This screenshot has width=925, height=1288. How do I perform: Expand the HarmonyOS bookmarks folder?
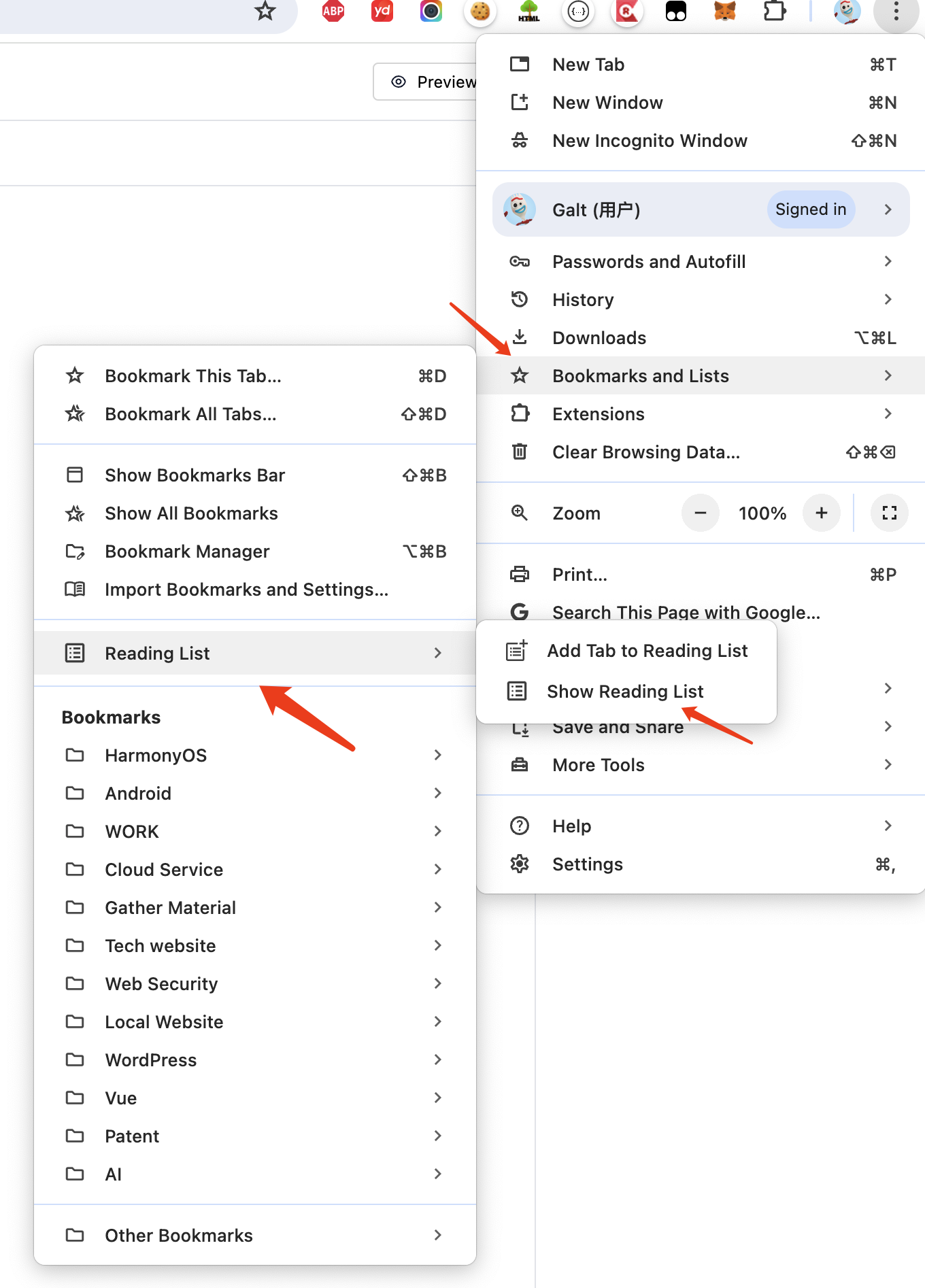pyautogui.click(x=156, y=756)
